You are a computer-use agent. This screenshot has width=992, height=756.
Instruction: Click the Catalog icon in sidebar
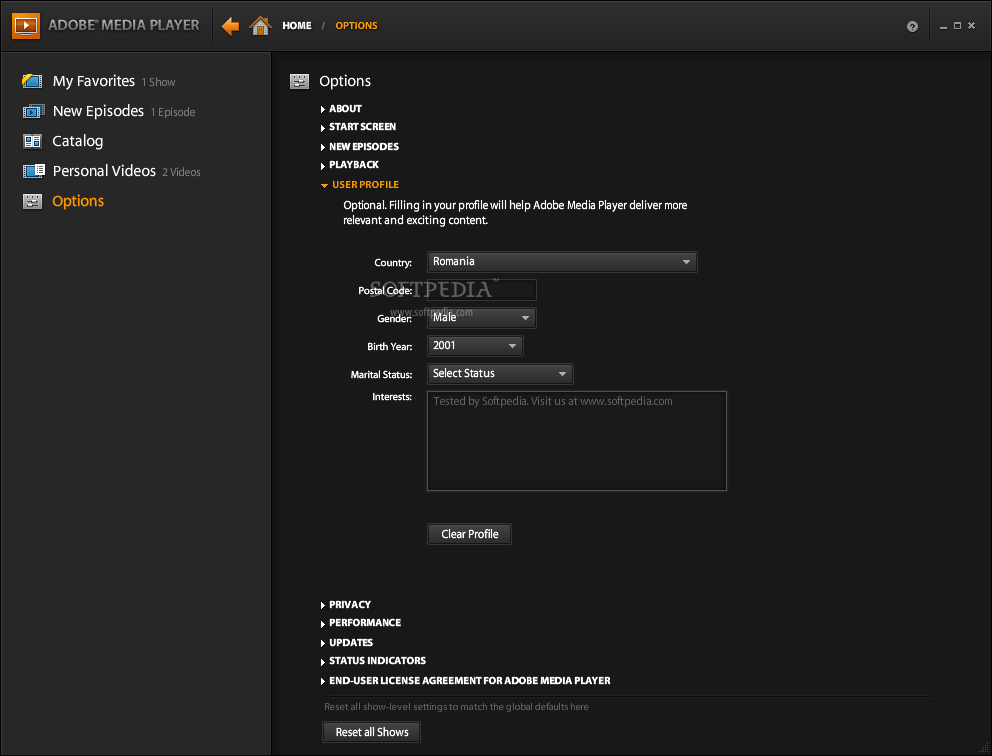tap(32, 141)
